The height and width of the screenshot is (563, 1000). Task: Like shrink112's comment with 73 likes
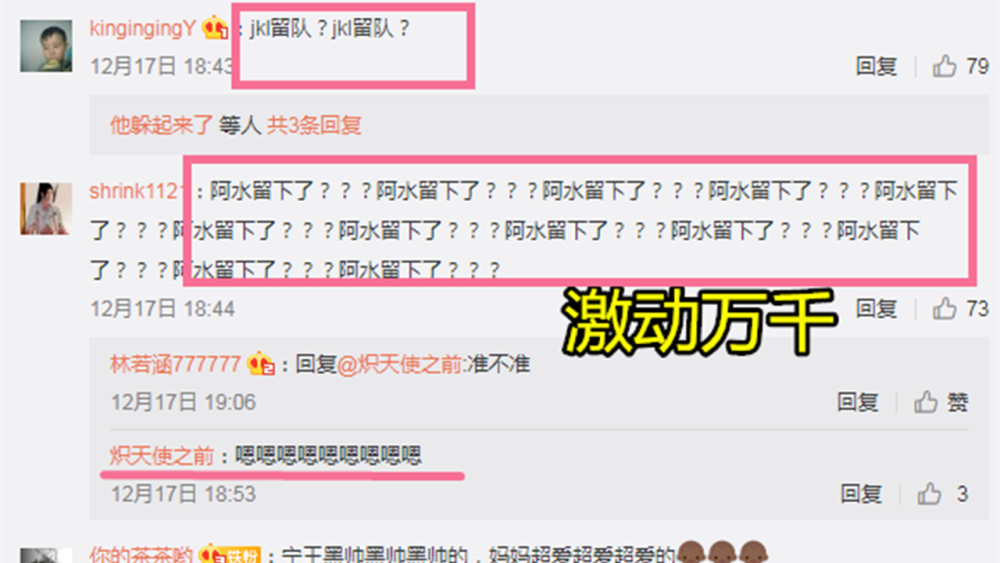point(944,309)
